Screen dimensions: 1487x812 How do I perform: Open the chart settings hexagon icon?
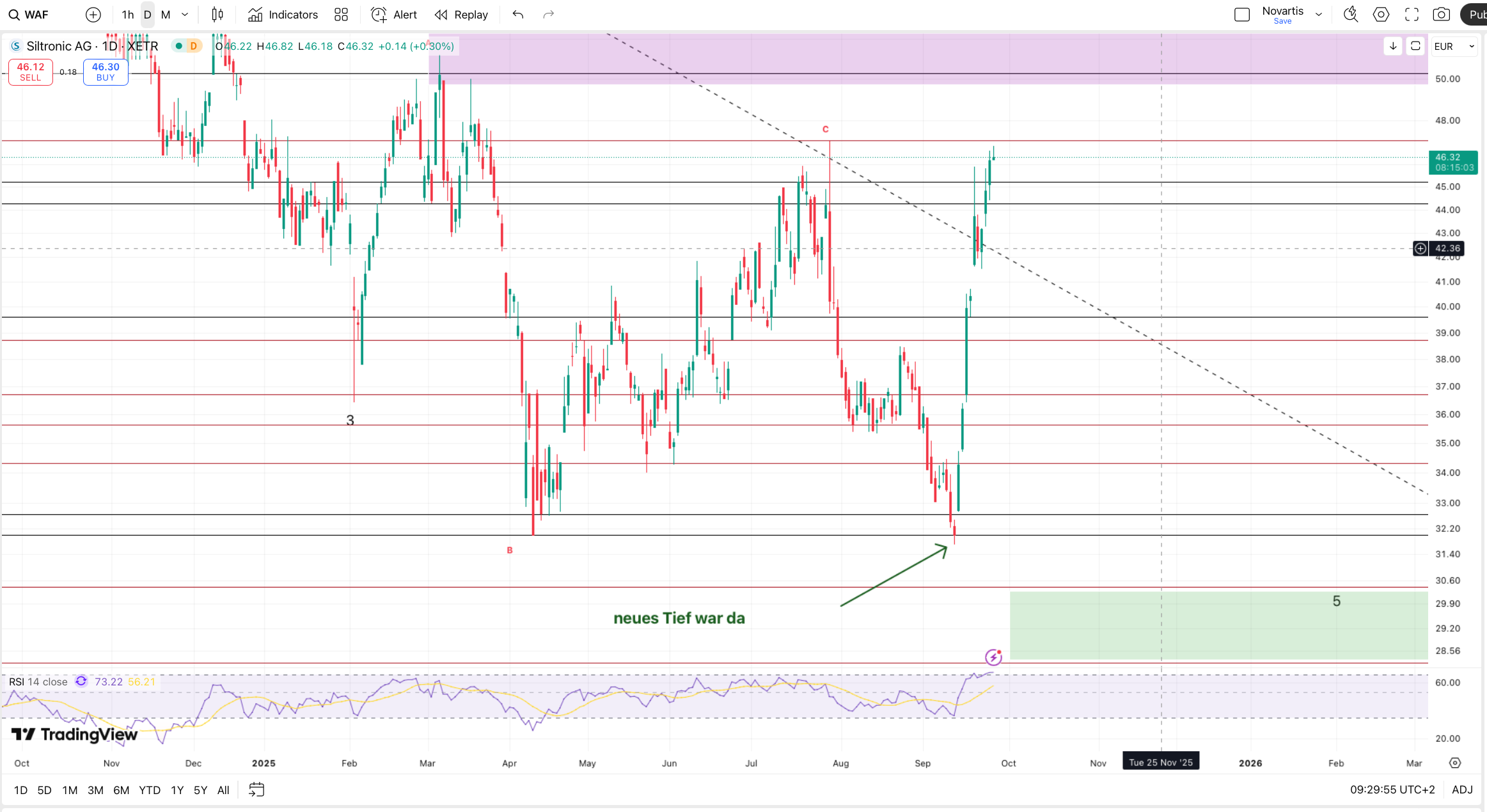[1381, 15]
